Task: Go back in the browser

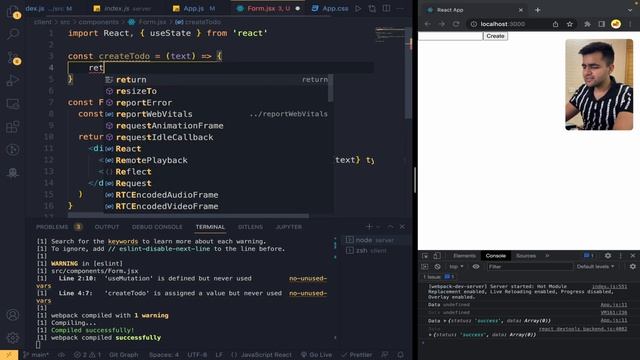Action: (x=427, y=24)
